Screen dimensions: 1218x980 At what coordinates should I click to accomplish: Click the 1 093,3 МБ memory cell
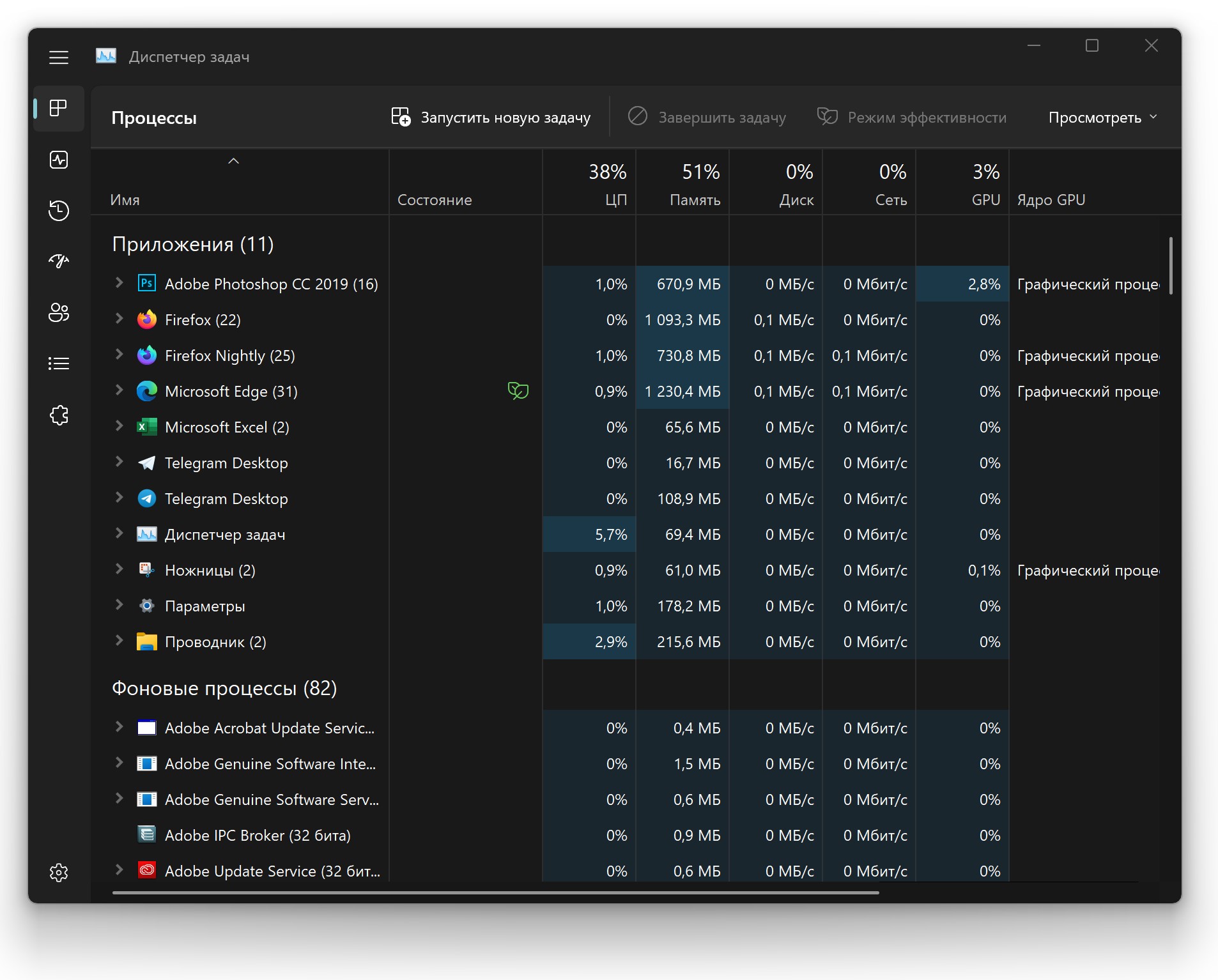[x=682, y=319]
